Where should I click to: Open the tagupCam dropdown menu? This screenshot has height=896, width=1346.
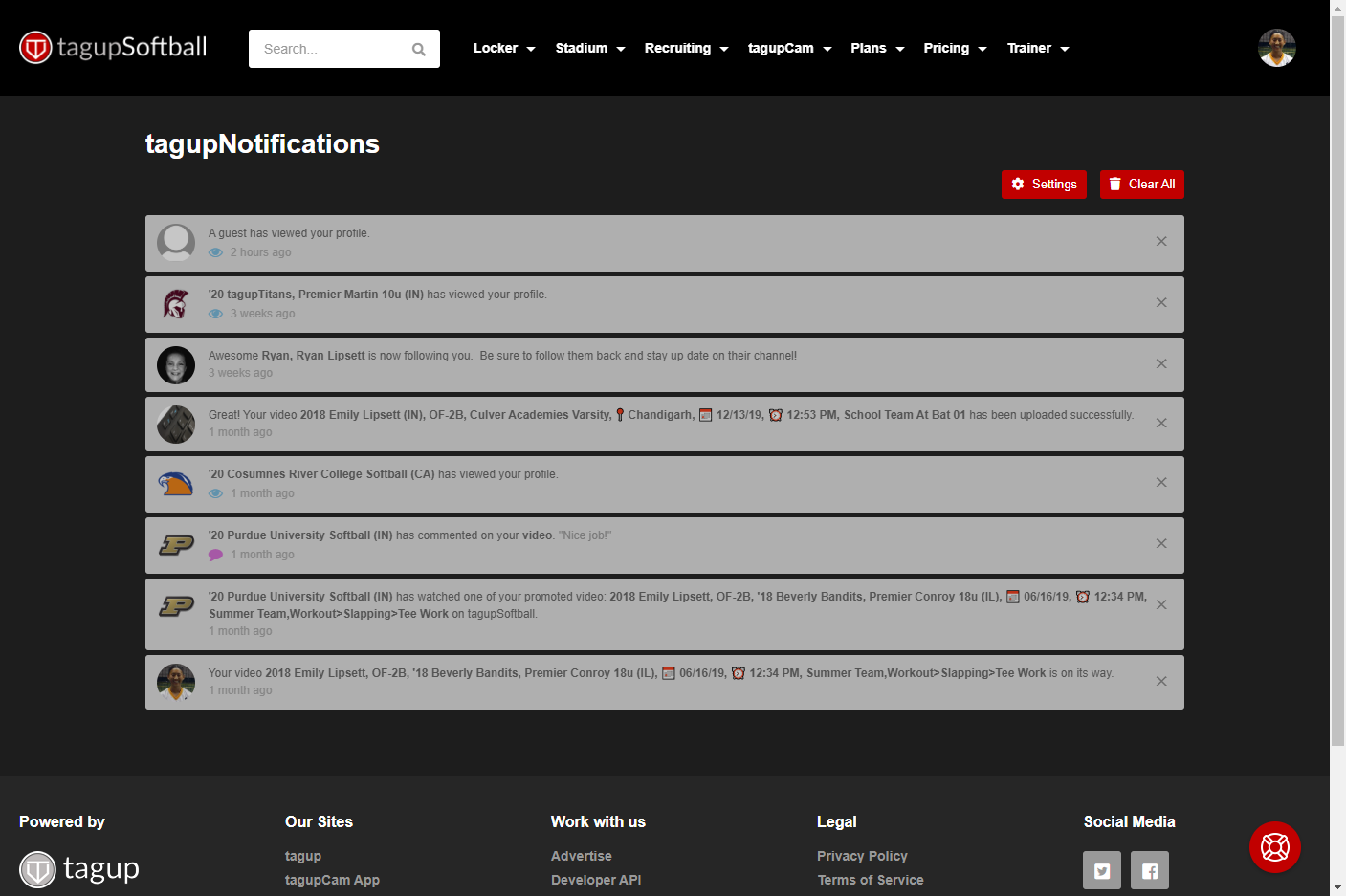coord(789,49)
